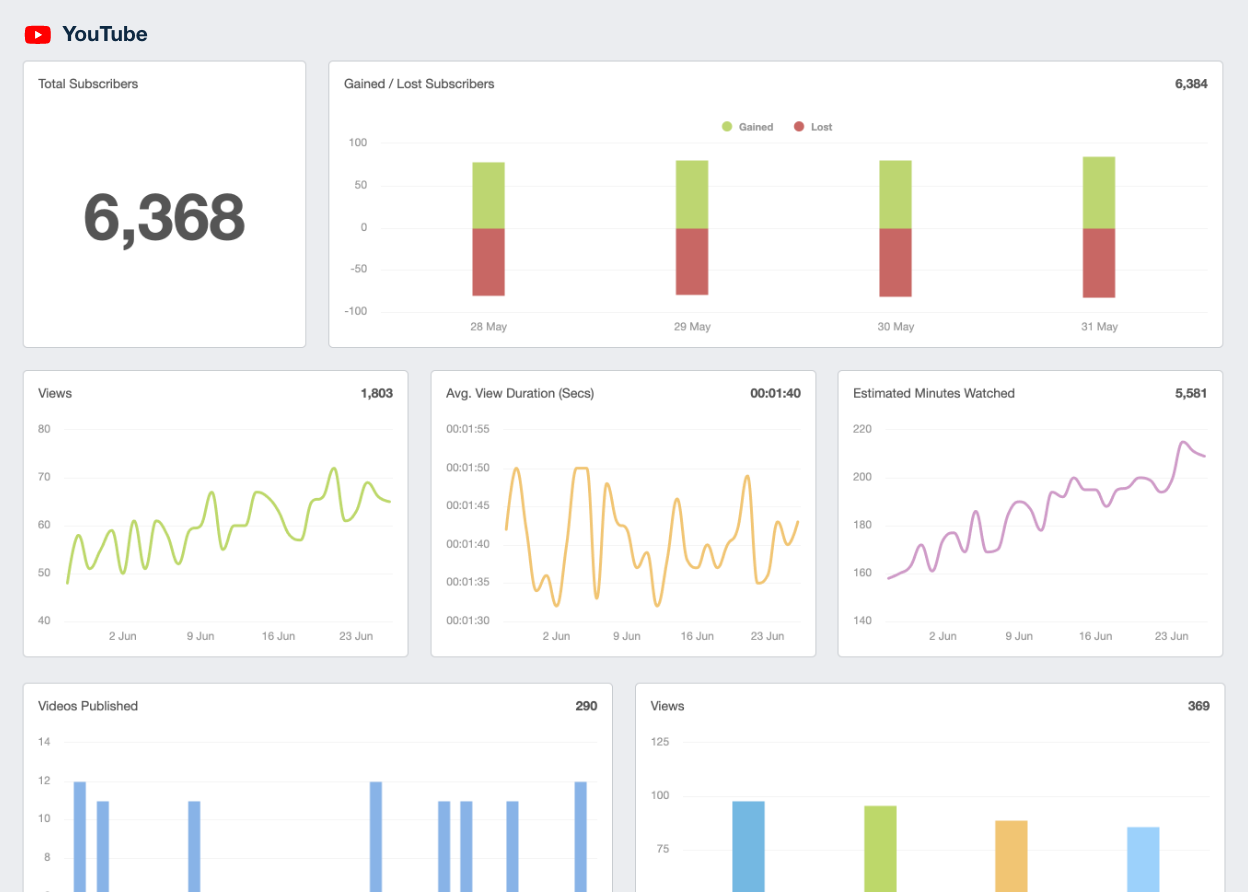Toggle the Gained legend entry
This screenshot has height=892, width=1248.
pyautogui.click(x=747, y=127)
